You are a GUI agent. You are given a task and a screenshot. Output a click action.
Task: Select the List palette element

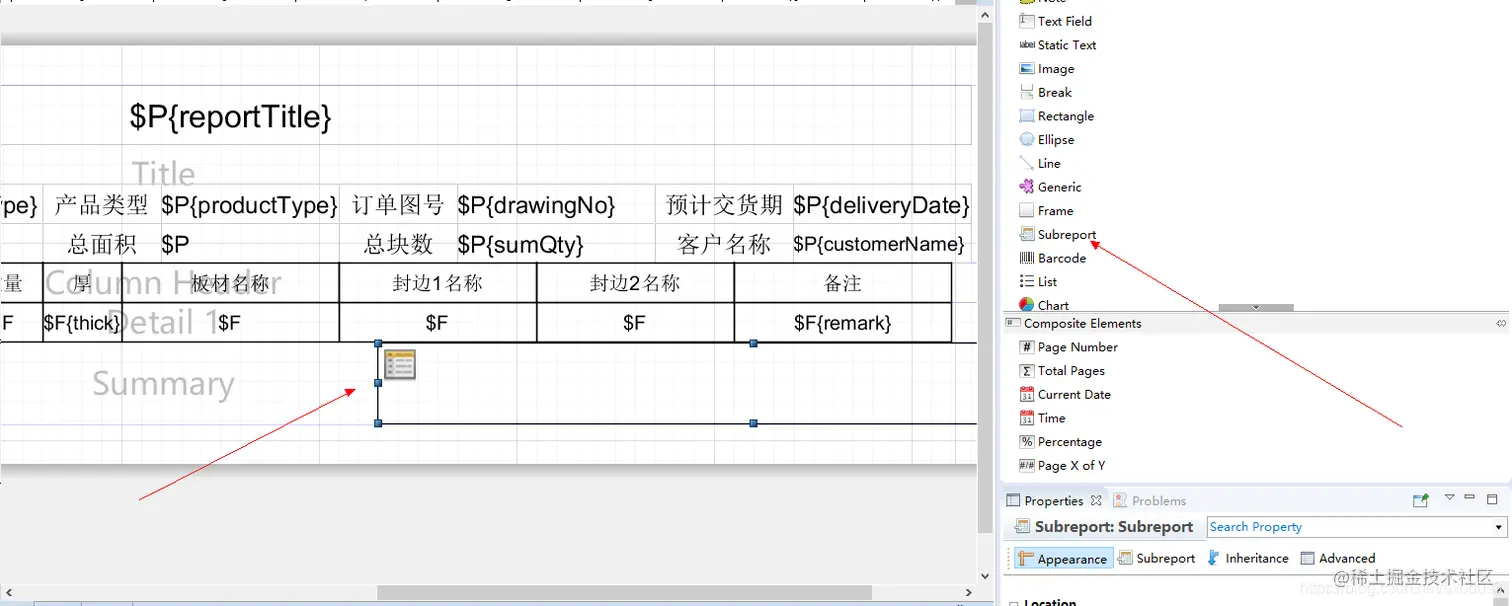pyautogui.click(x=1038, y=282)
